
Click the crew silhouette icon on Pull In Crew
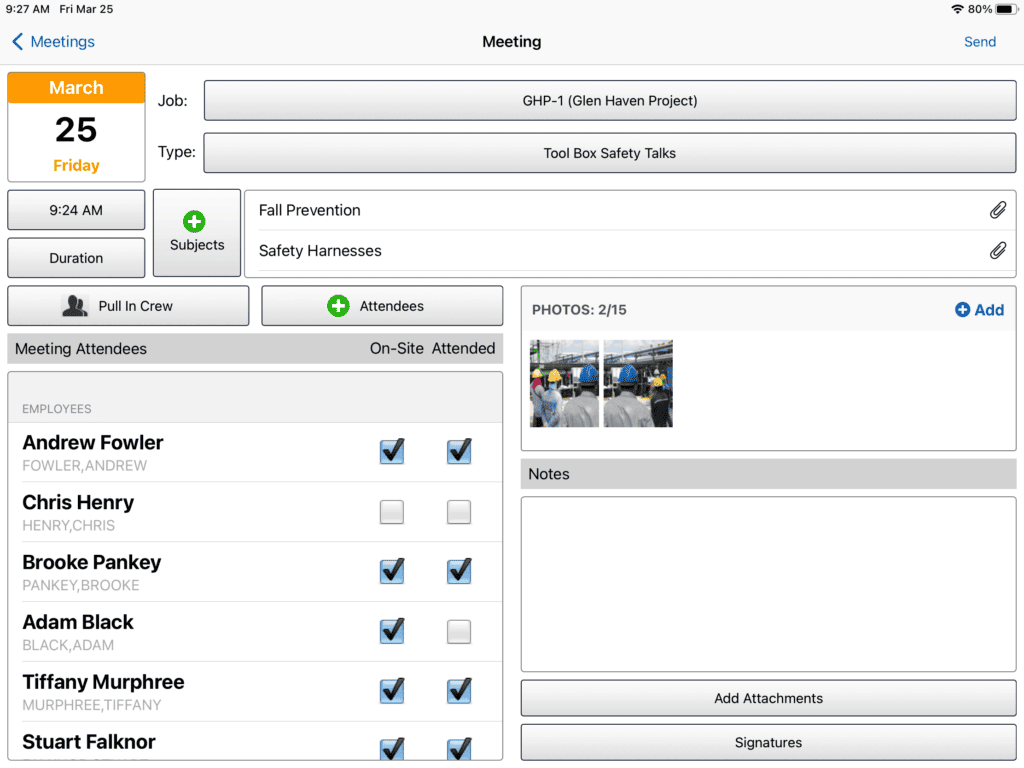[x=75, y=305]
